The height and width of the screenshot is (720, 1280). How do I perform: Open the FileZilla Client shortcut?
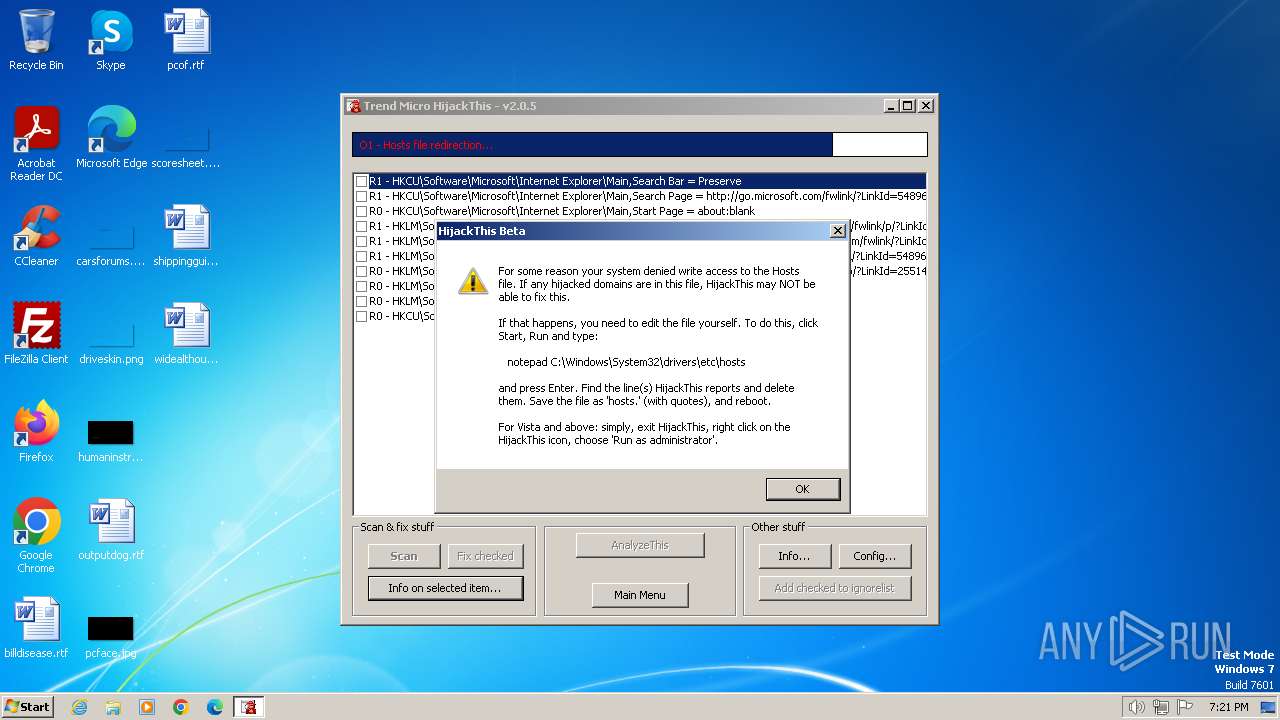coord(36,333)
